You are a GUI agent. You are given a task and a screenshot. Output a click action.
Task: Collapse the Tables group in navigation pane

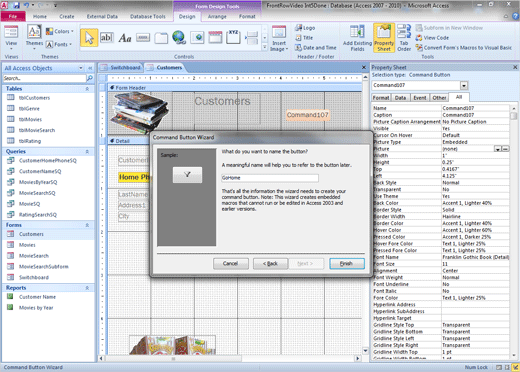tap(87, 89)
